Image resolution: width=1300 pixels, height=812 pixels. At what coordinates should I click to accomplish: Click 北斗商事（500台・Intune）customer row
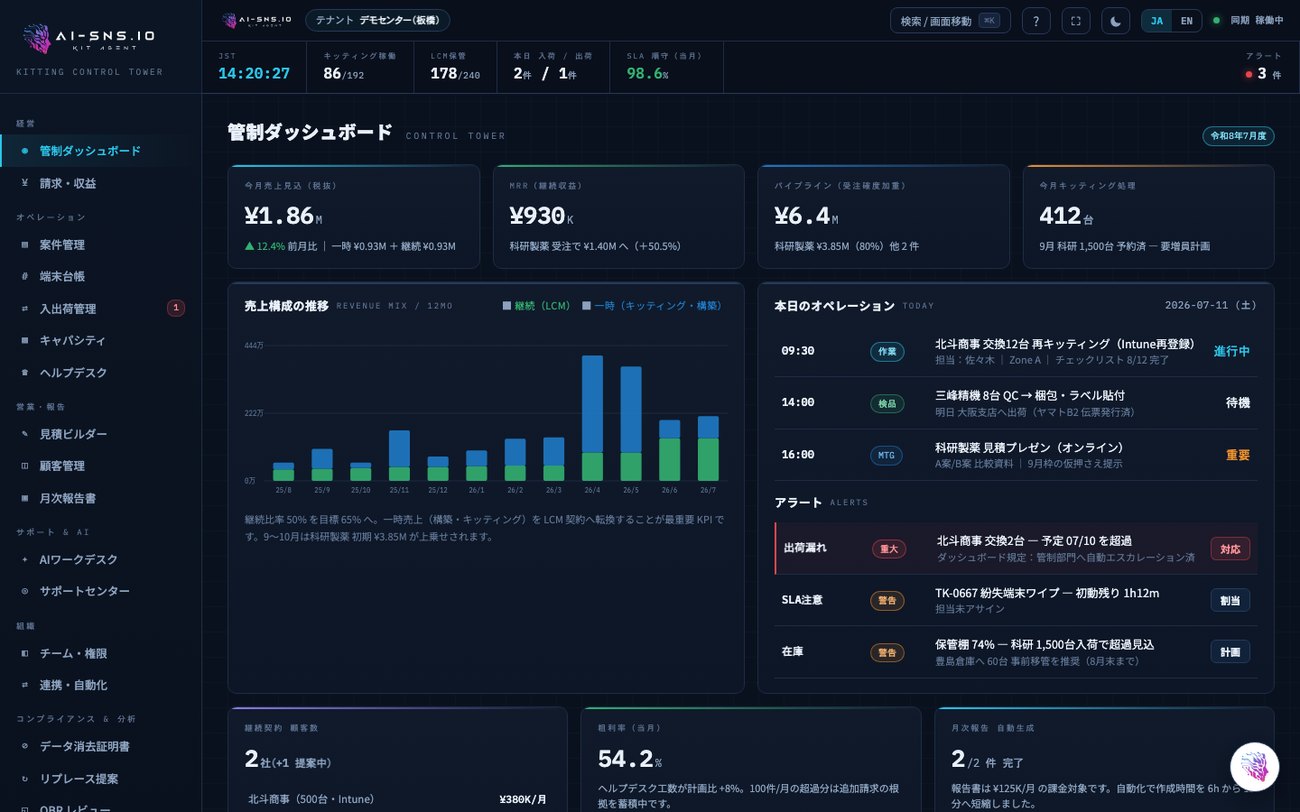click(x=397, y=799)
